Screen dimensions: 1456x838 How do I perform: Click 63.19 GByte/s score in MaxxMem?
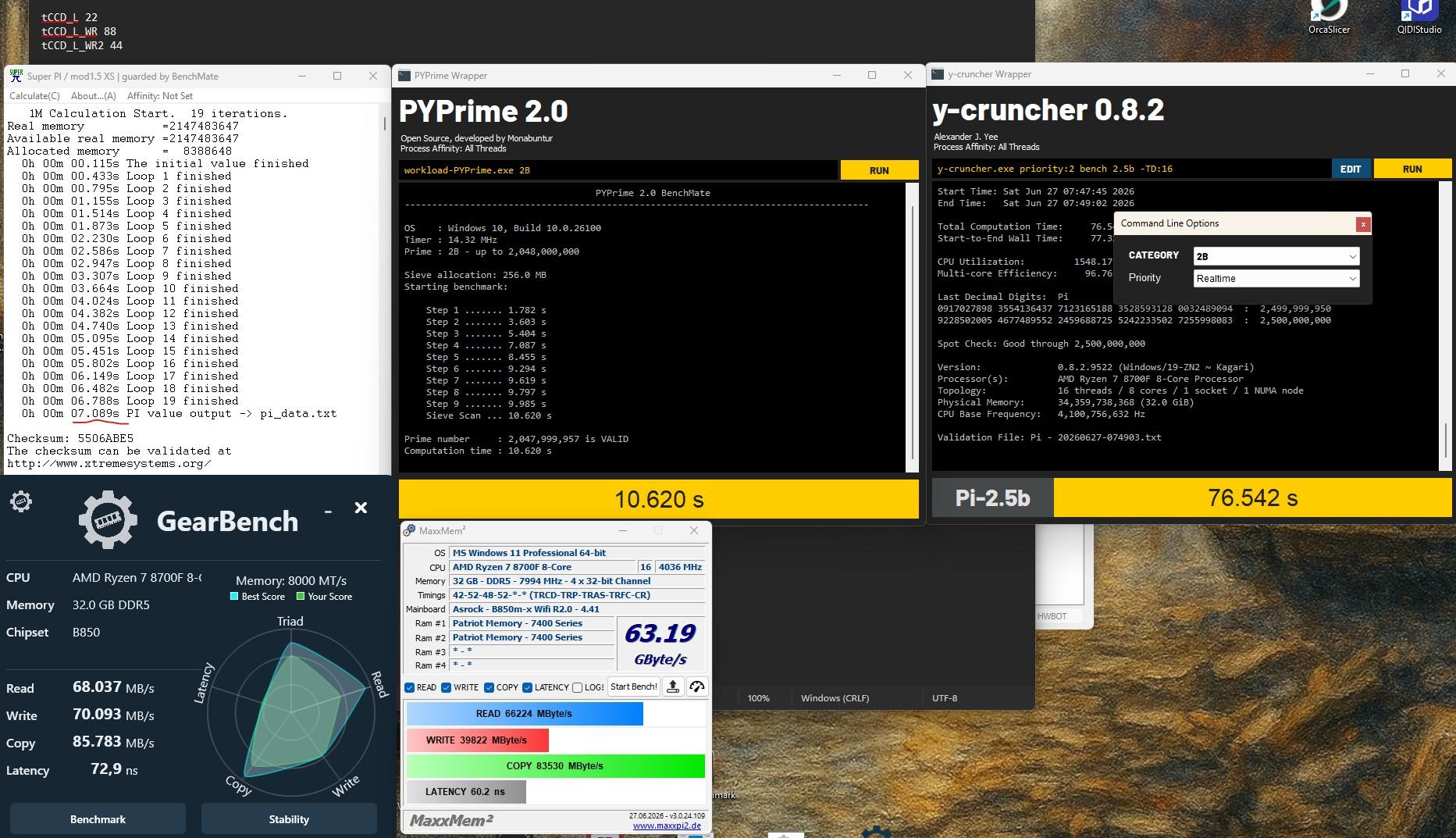coord(660,644)
